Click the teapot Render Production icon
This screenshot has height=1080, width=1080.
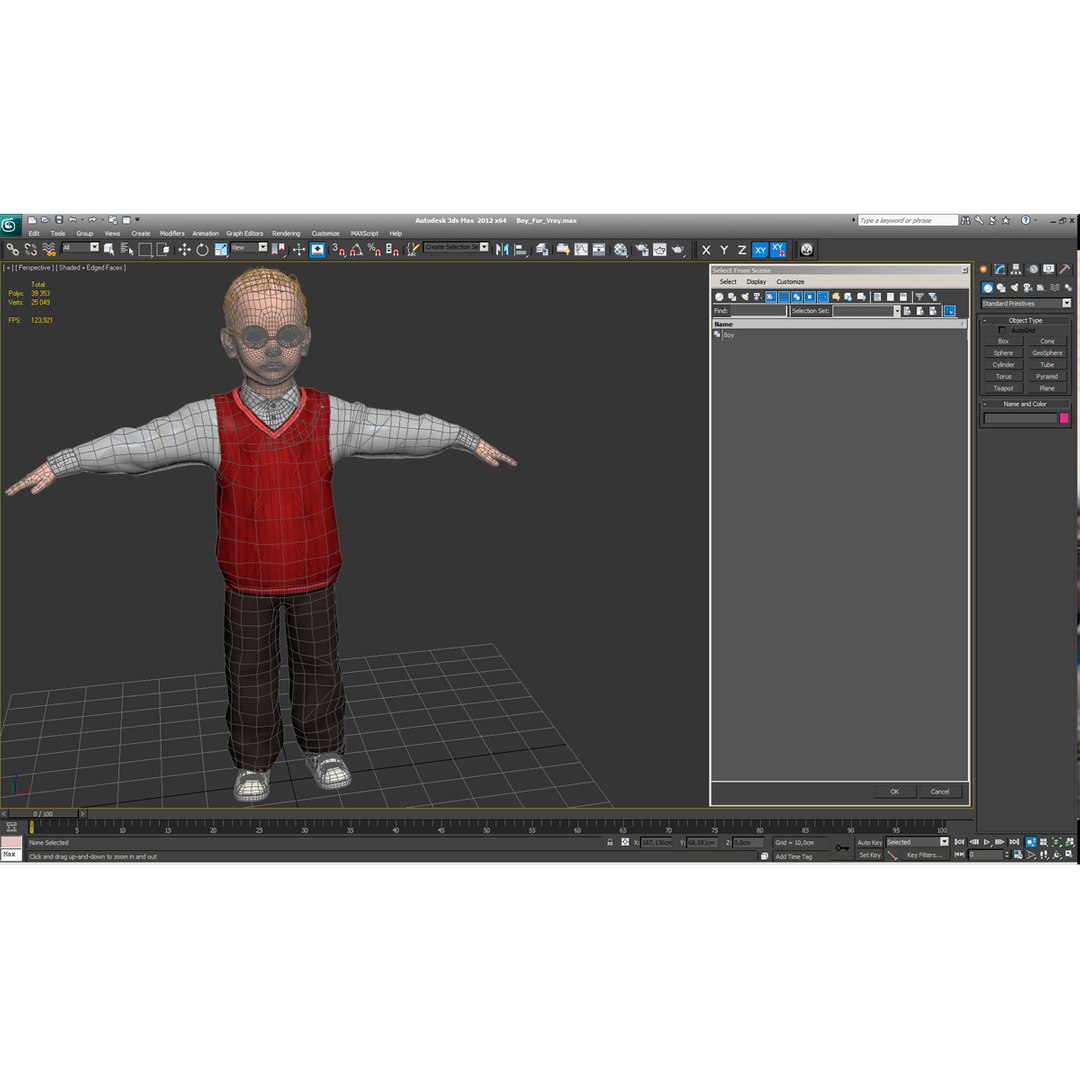click(678, 249)
